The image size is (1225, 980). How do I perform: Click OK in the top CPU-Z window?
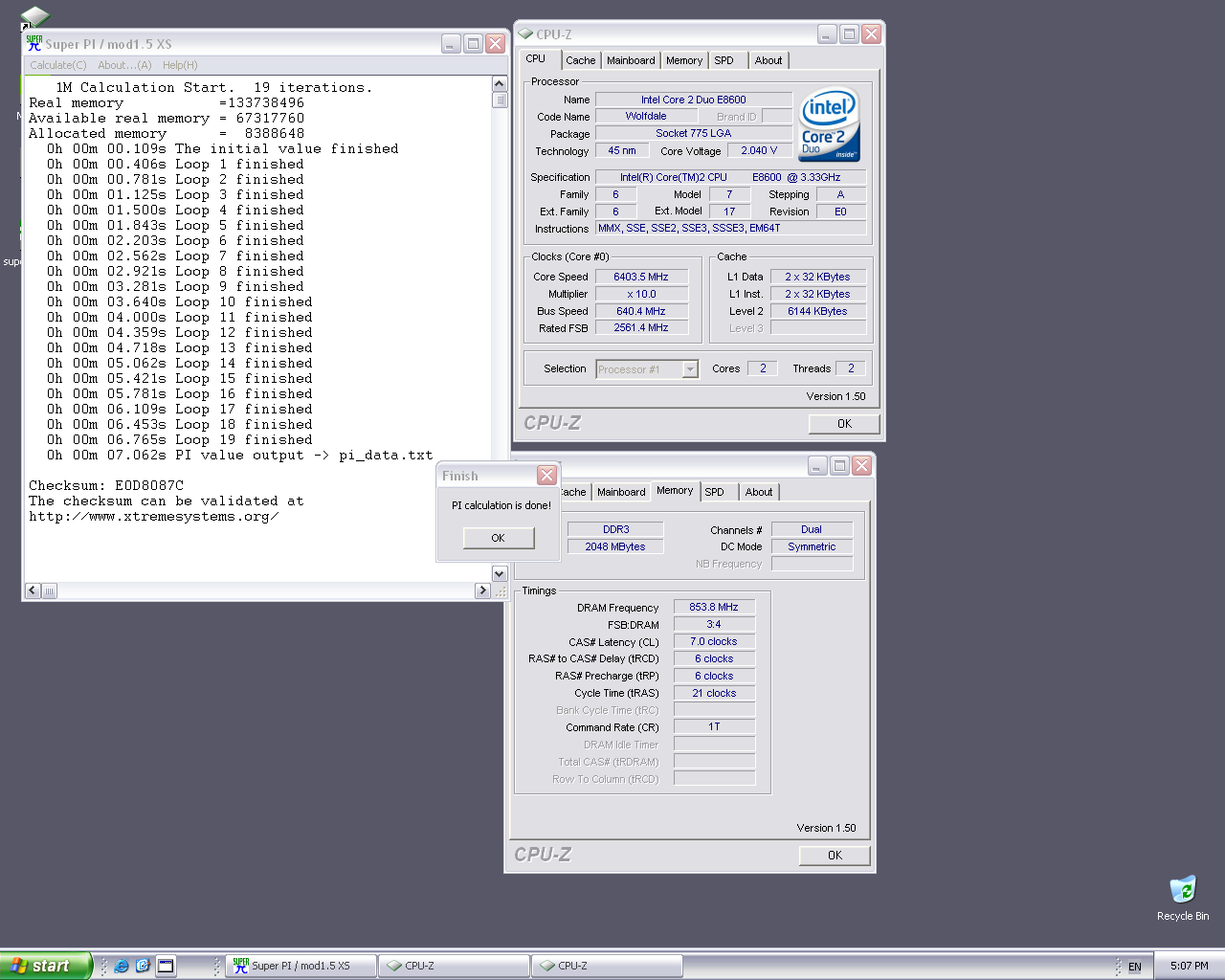point(844,424)
